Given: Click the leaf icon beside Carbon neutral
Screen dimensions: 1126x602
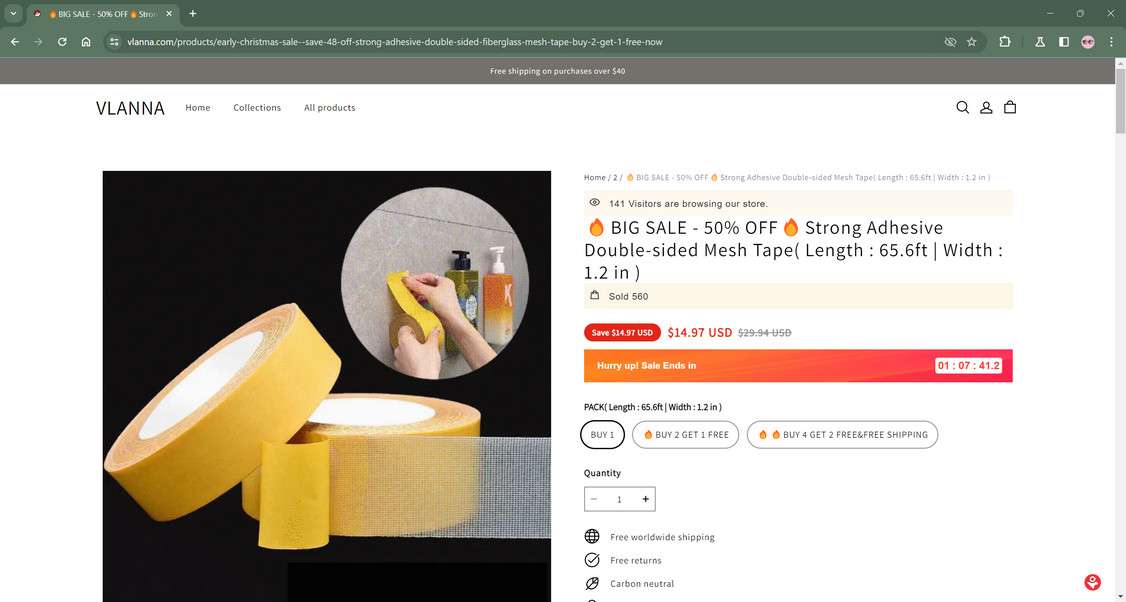Looking at the screenshot, I should click(592, 583).
